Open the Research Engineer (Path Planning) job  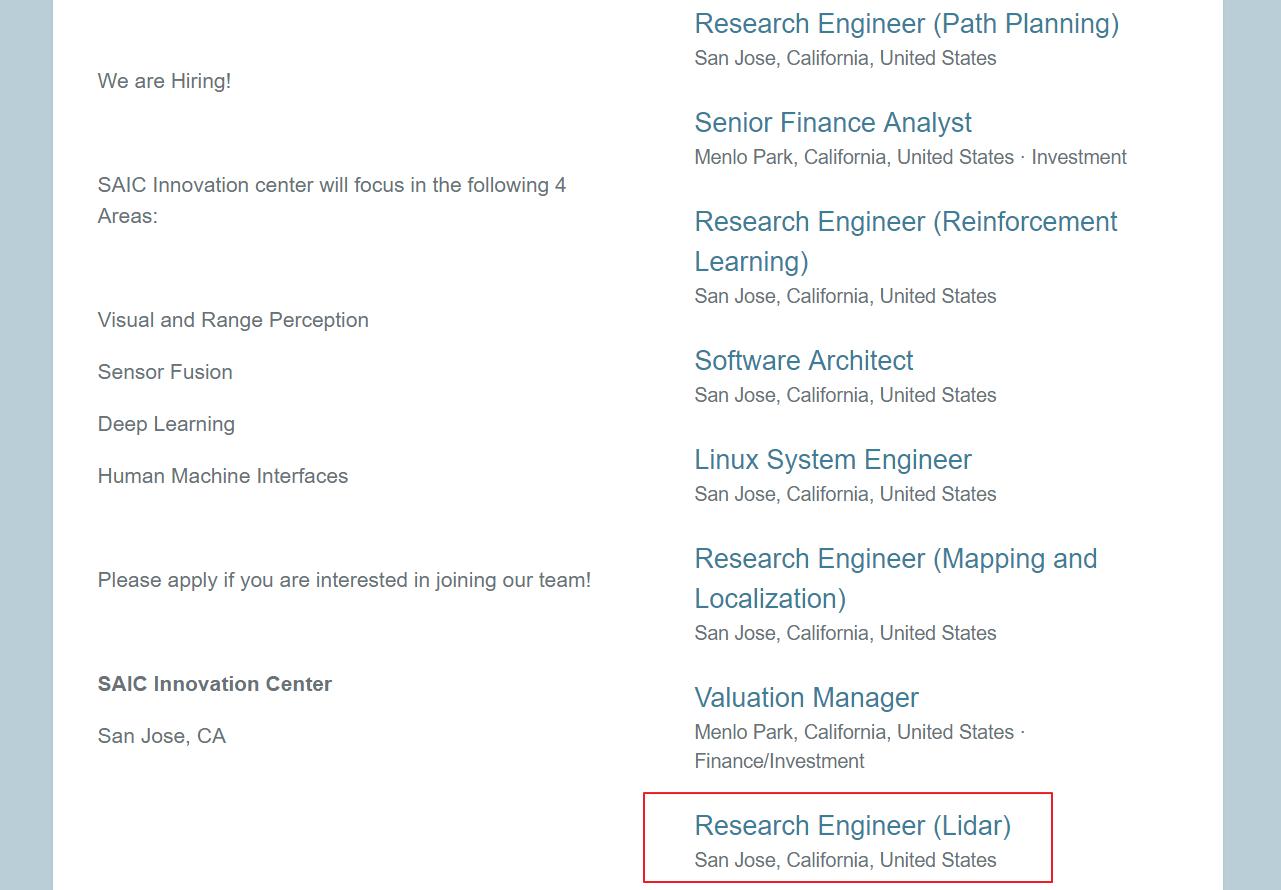pos(906,24)
